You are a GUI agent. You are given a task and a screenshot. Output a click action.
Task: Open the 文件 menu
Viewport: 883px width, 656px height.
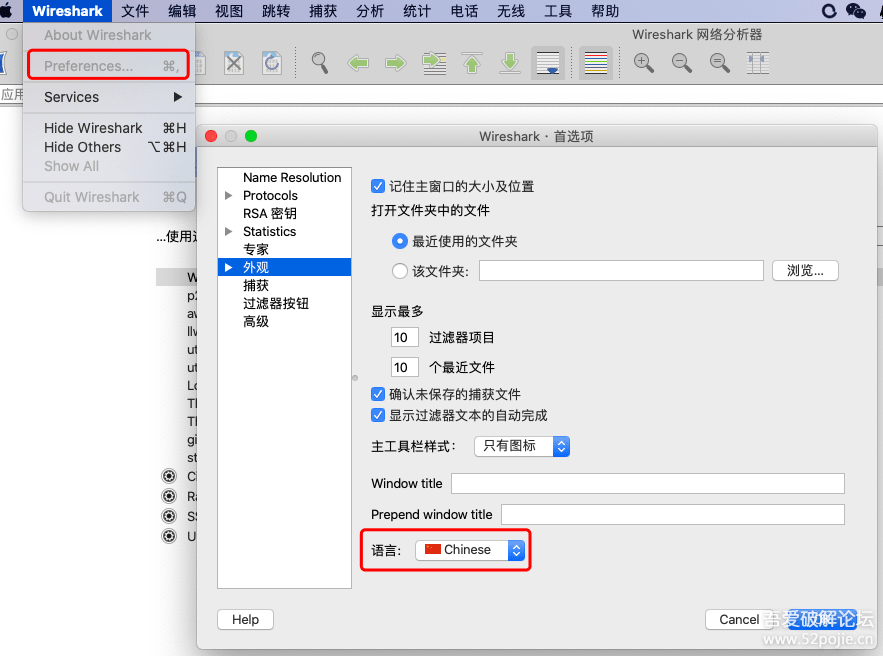coord(135,11)
